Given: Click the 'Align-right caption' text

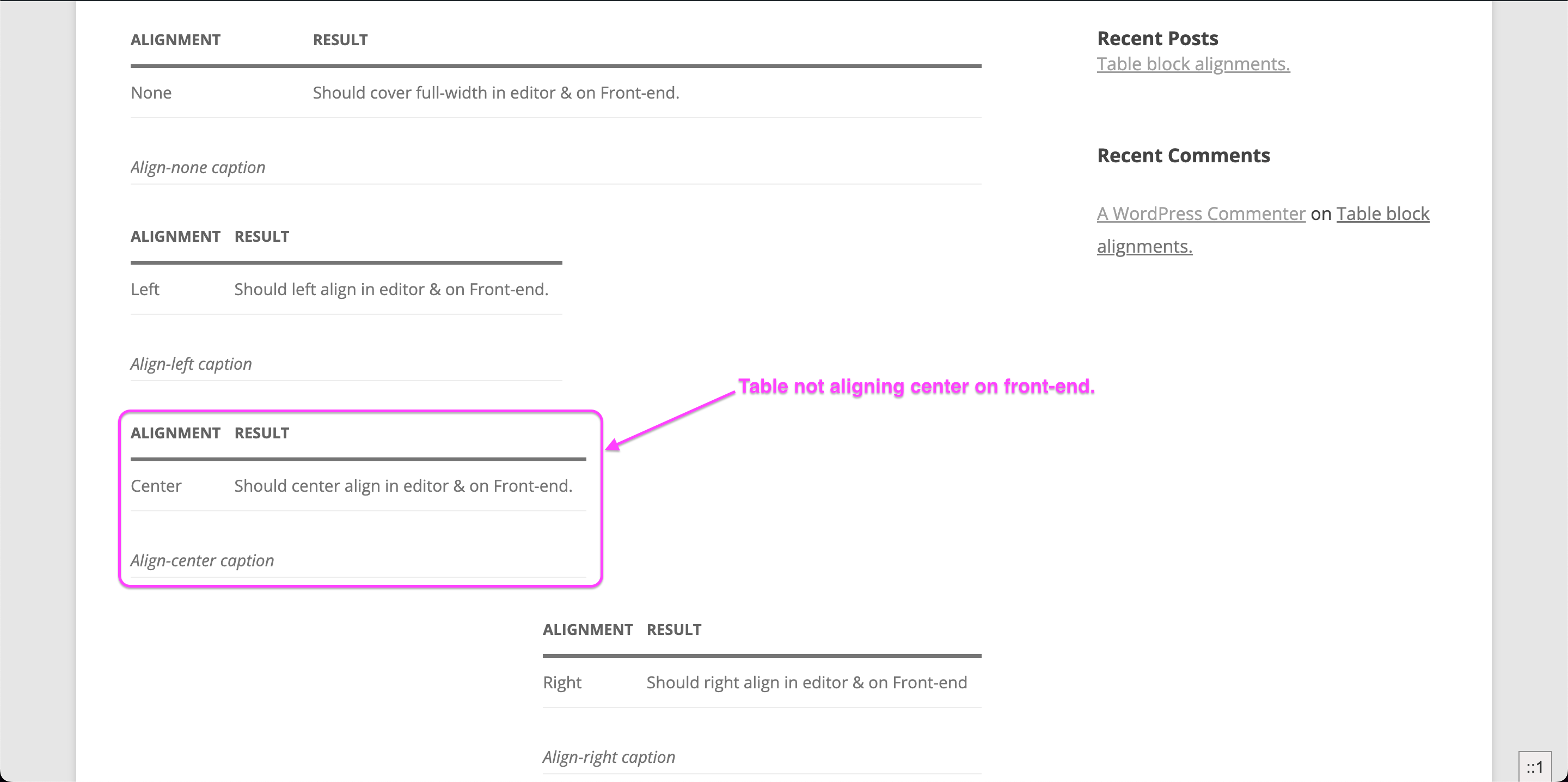Looking at the screenshot, I should [x=609, y=757].
